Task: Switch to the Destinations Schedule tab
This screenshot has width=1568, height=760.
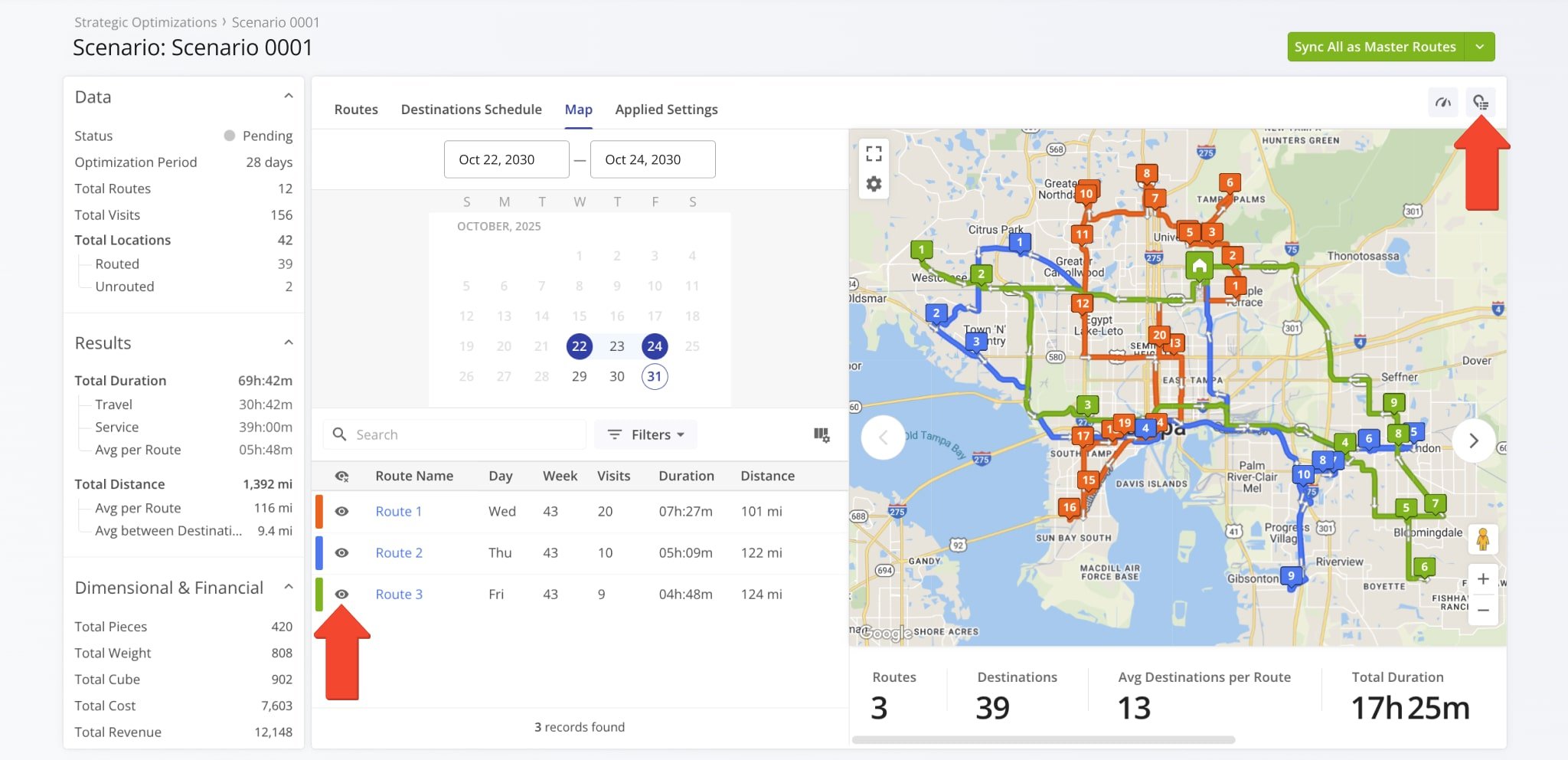Action: [471, 110]
